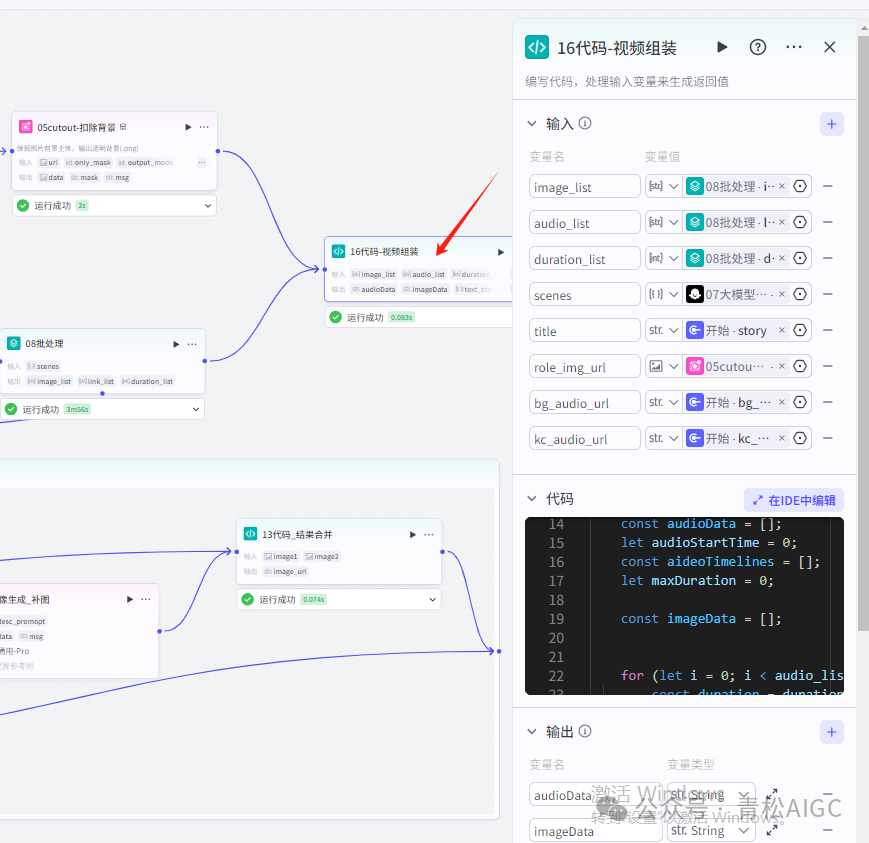The width and height of the screenshot is (869, 843).
Task: Click 在IDE中编辑 button
Action: tap(794, 500)
